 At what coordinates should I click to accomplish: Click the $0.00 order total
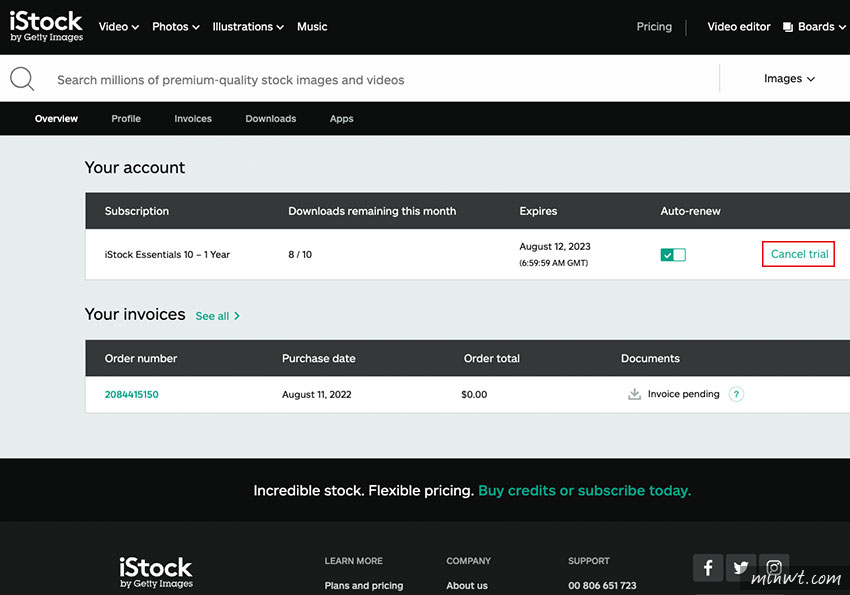(474, 394)
